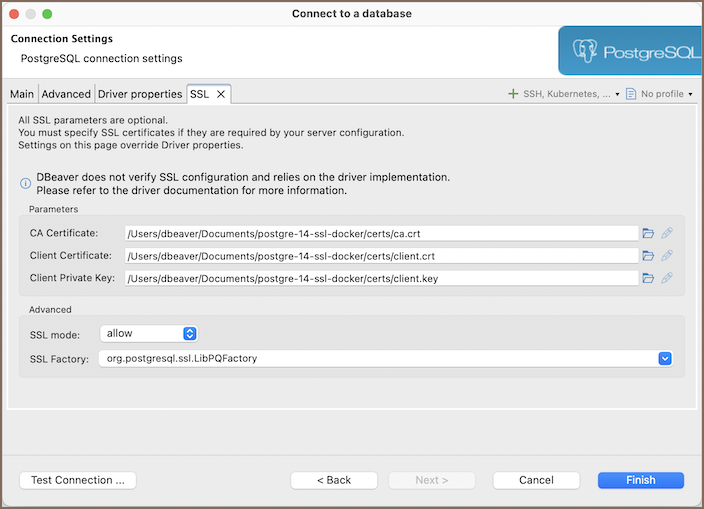The height and width of the screenshot is (509, 704).
Task: Click the green plus add-handler icon
Action: (x=513, y=94)
